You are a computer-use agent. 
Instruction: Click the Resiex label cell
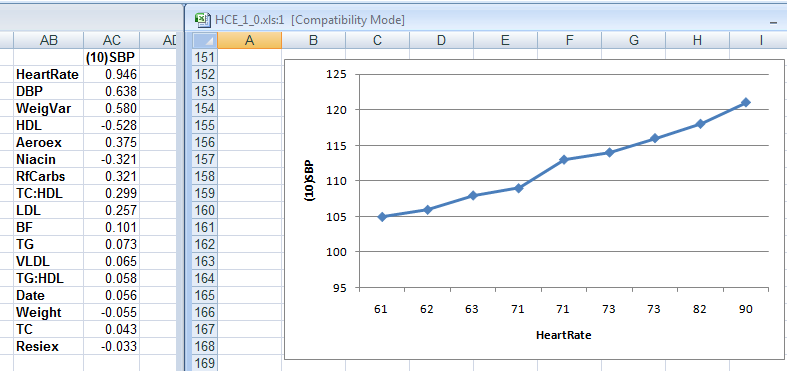(x=49, y=347)
